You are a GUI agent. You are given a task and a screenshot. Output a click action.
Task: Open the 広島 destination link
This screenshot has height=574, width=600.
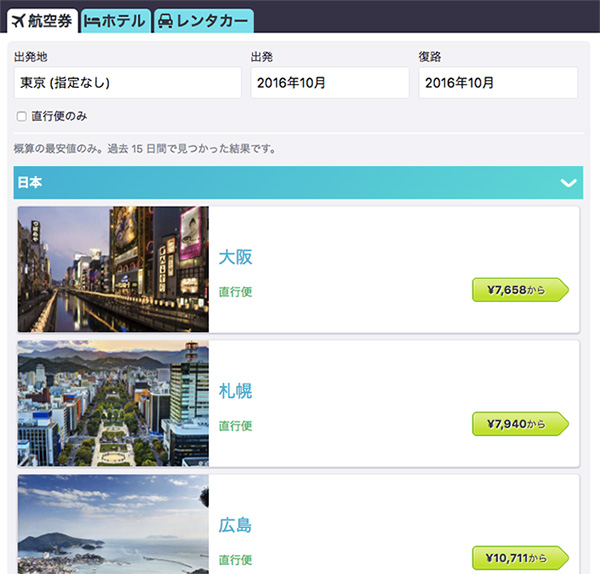click(x=235, y=525)
